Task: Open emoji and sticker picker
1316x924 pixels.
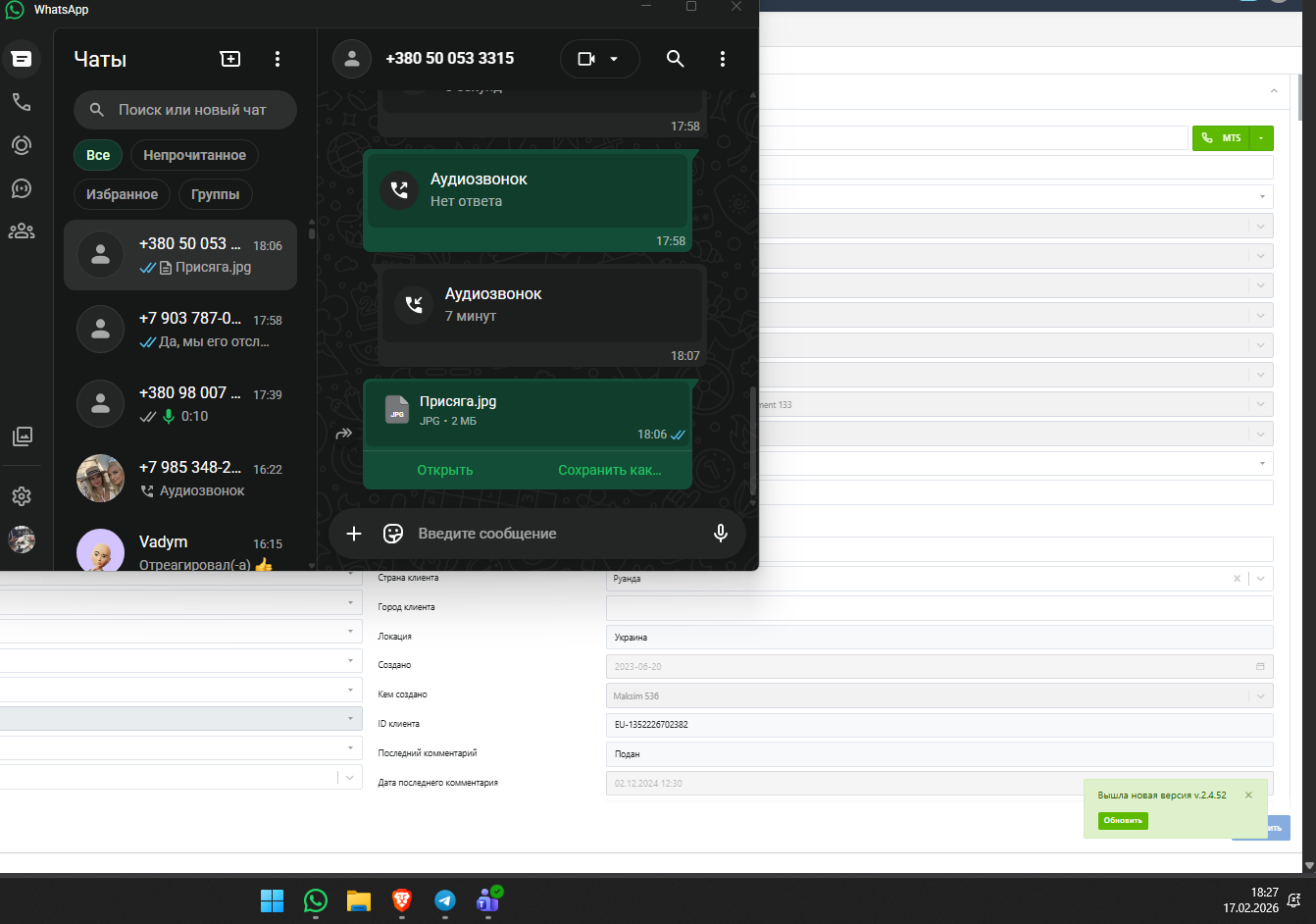Action: click(393, 534)
